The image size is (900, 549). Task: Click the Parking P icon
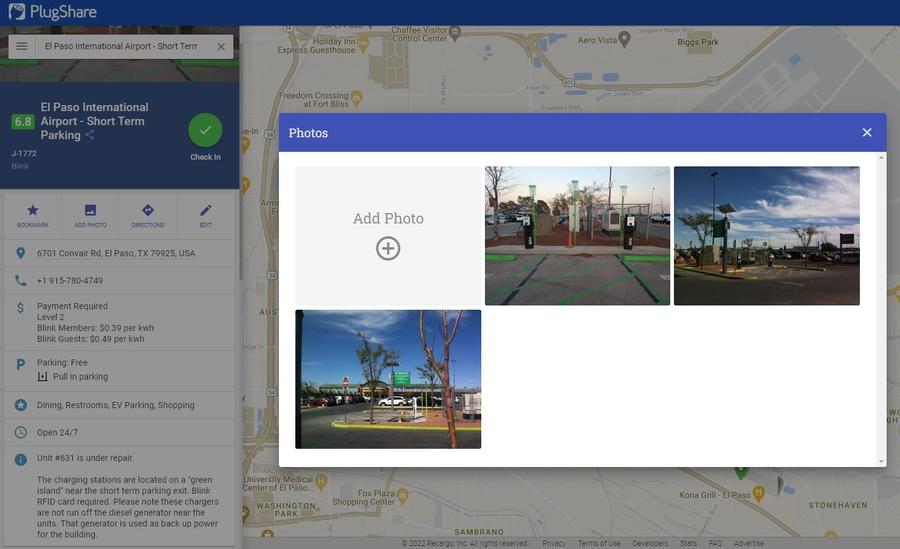21,364
